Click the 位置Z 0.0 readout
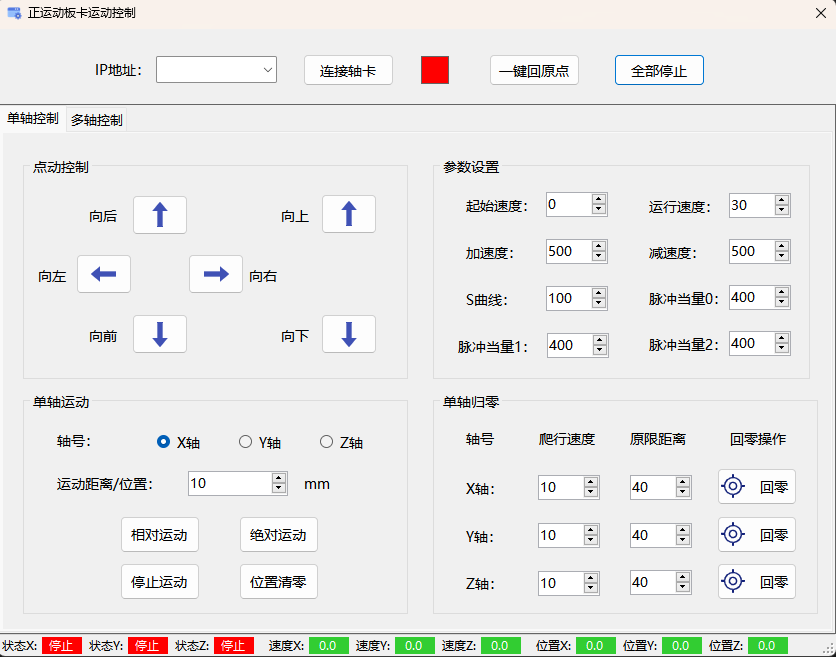Image resolution: width=836 pixels, height=657 pixels. point(768,646)
